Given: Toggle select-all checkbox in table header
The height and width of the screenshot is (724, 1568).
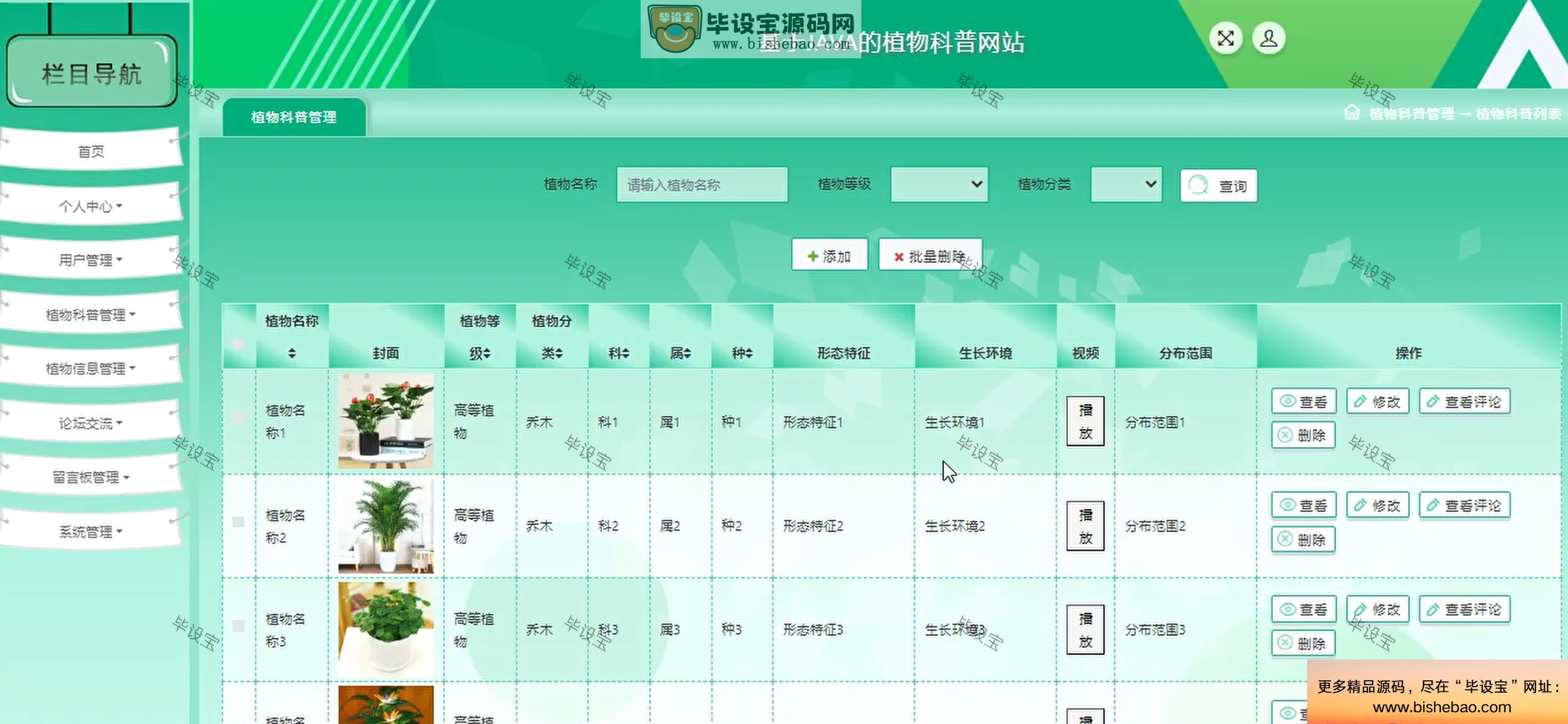Looking at the screenshot, I should [x=239, y=345].
